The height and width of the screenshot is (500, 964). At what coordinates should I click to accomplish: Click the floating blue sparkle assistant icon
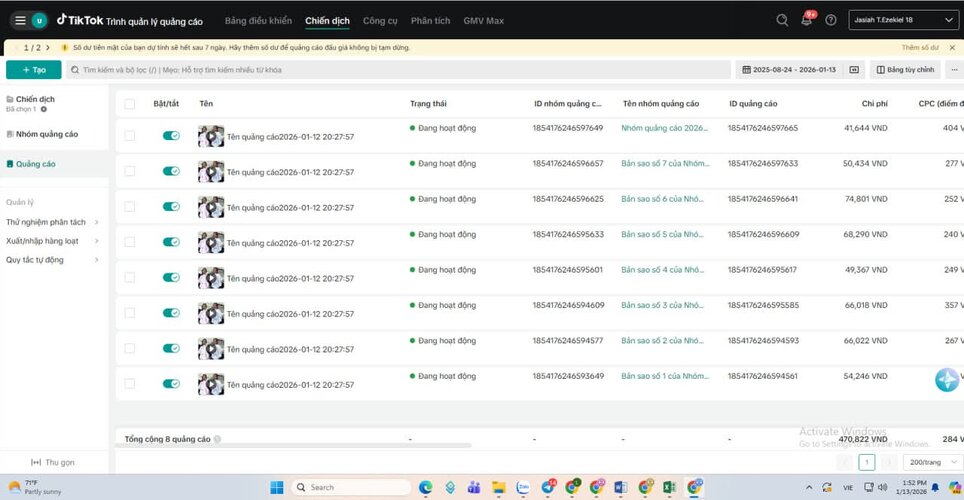tap(946, 380)
